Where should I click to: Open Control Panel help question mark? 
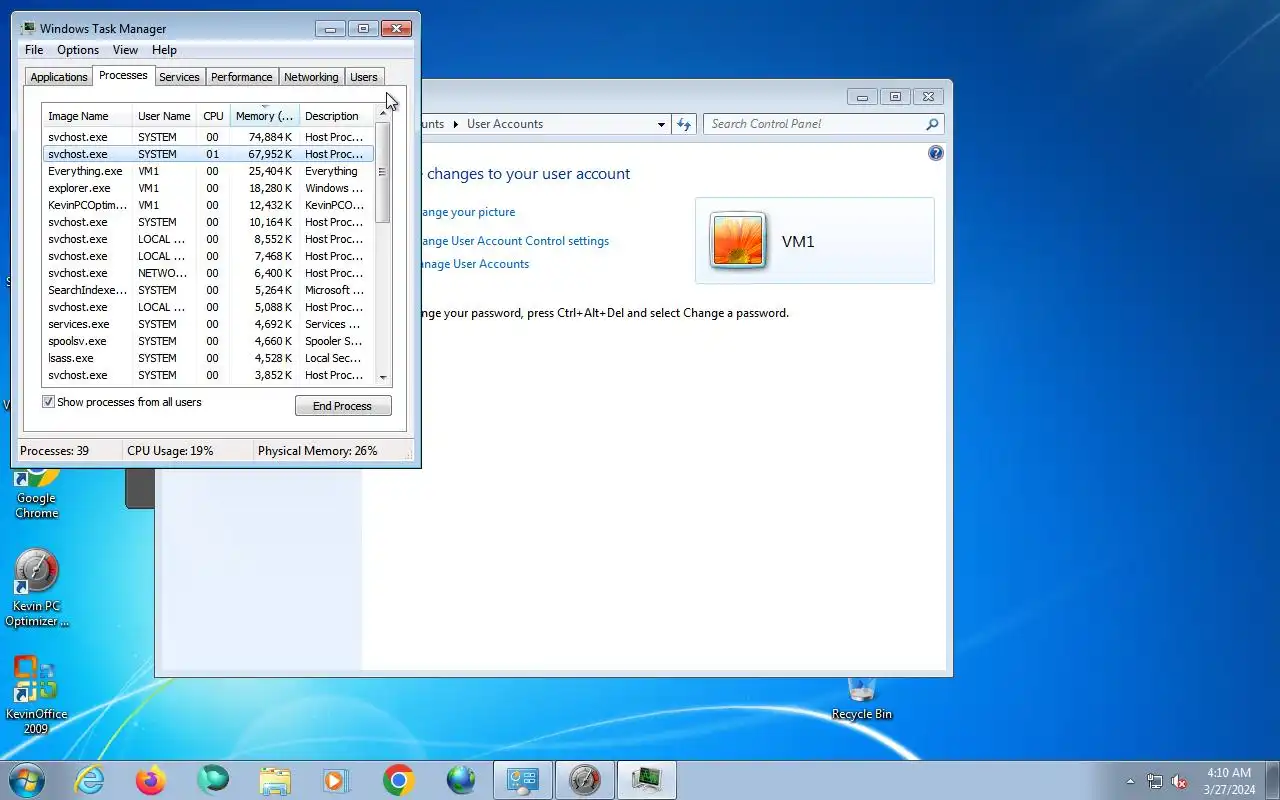[x=935, y=153]
